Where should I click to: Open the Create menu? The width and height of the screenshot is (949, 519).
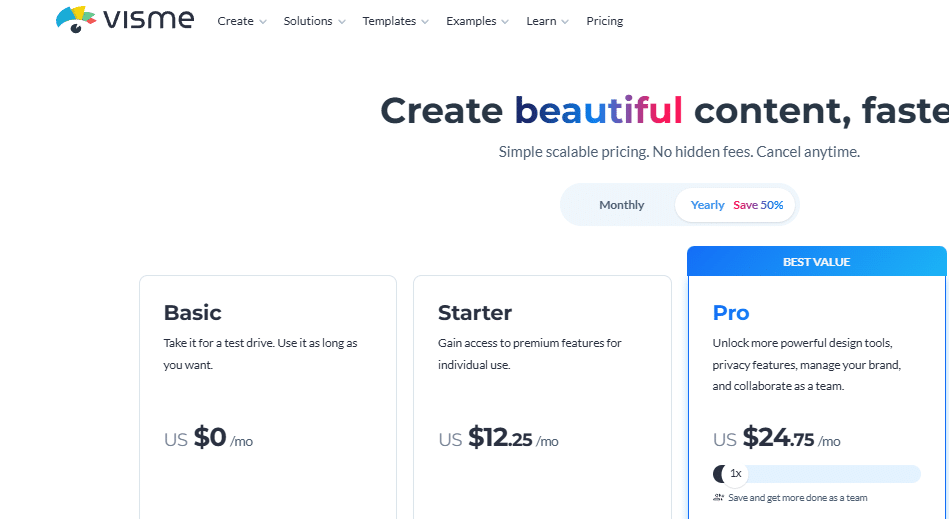242,21
